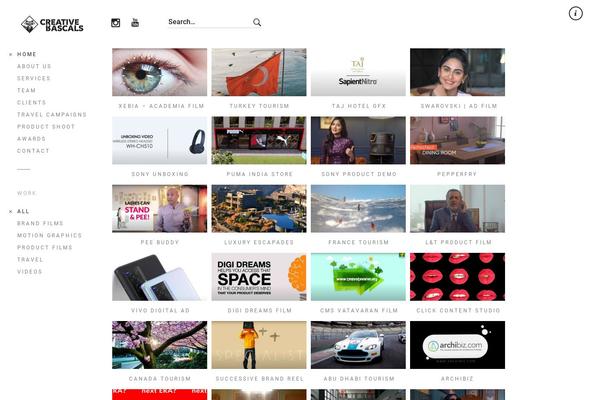
Task: Filter work by Product Films
Action: coord(45,247)
